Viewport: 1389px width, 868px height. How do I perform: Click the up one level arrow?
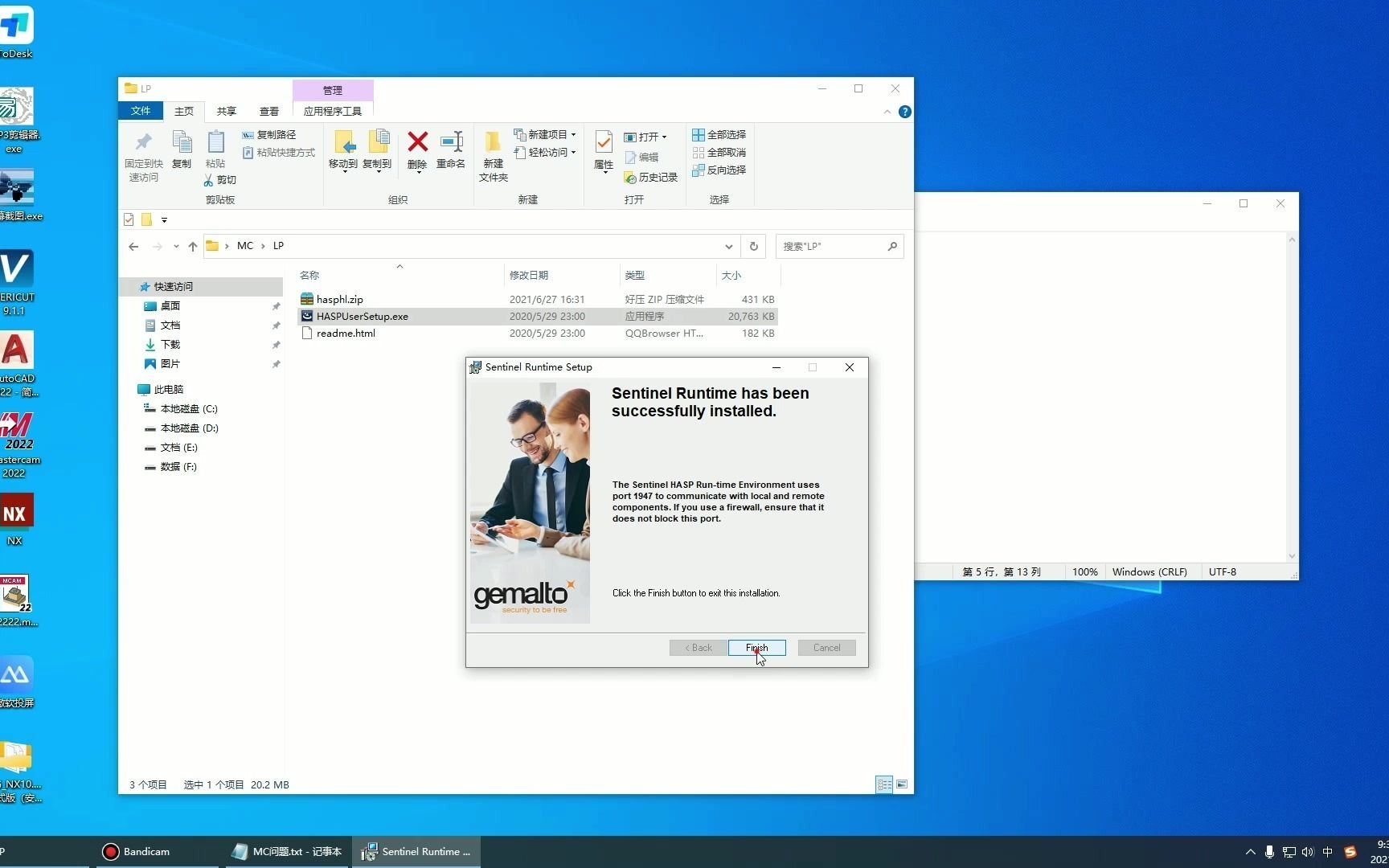tap(193, 247)
